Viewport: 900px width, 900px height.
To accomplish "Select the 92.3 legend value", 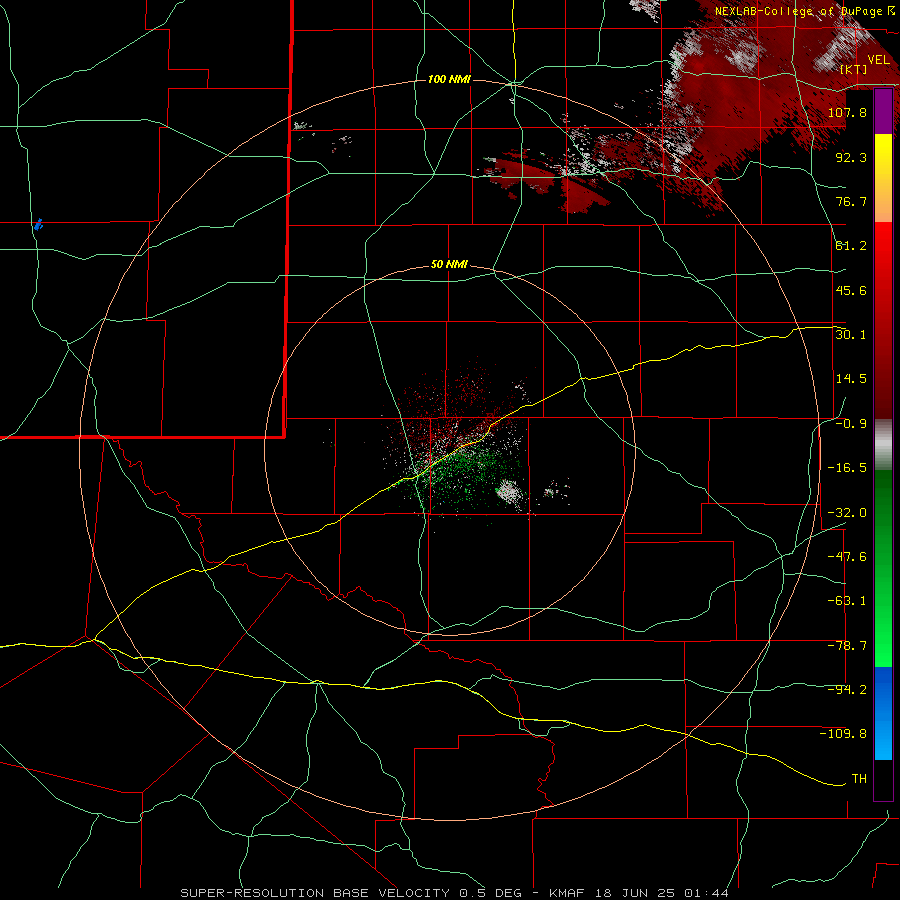I will (851, 157).
